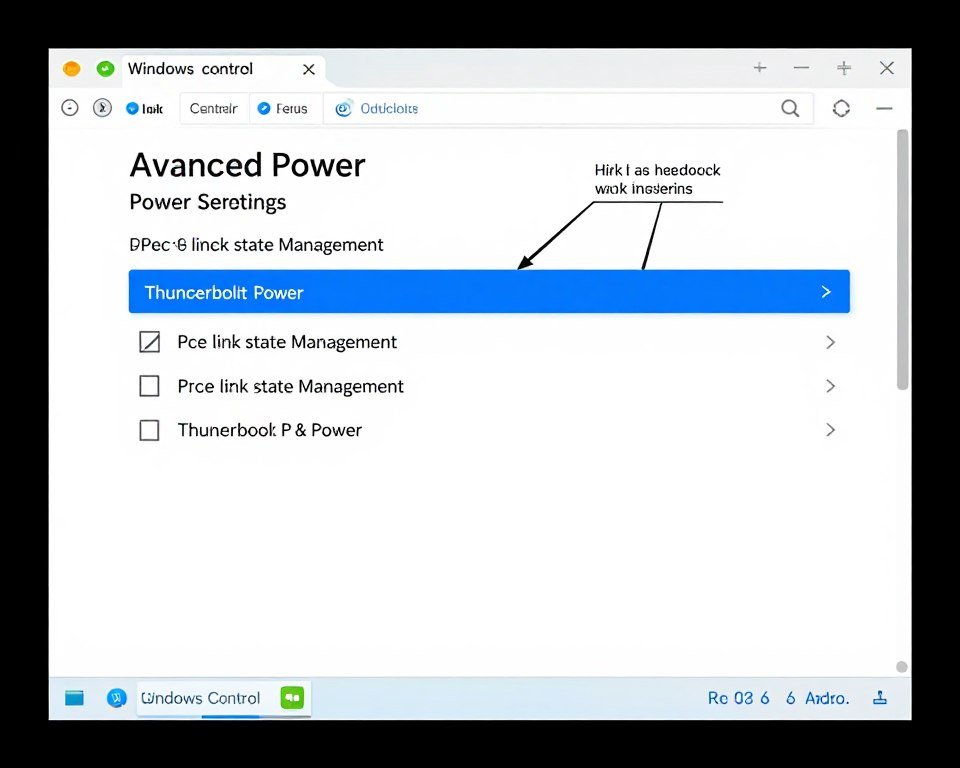Click the Centrelr menu entry
This screenshot has height=768, width=960.
213,108
